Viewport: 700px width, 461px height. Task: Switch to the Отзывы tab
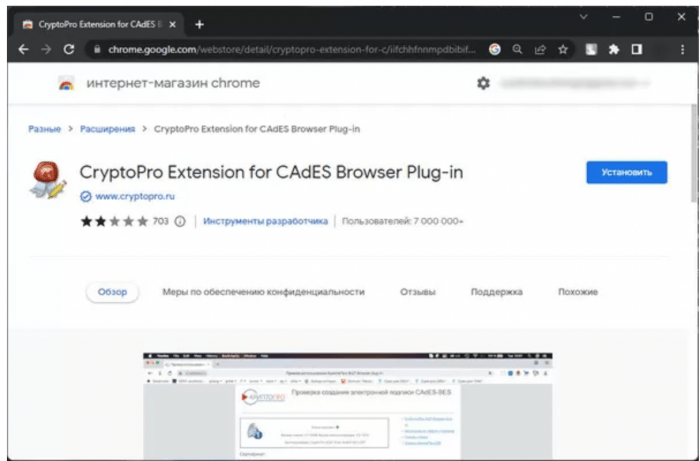pos(418,292)
